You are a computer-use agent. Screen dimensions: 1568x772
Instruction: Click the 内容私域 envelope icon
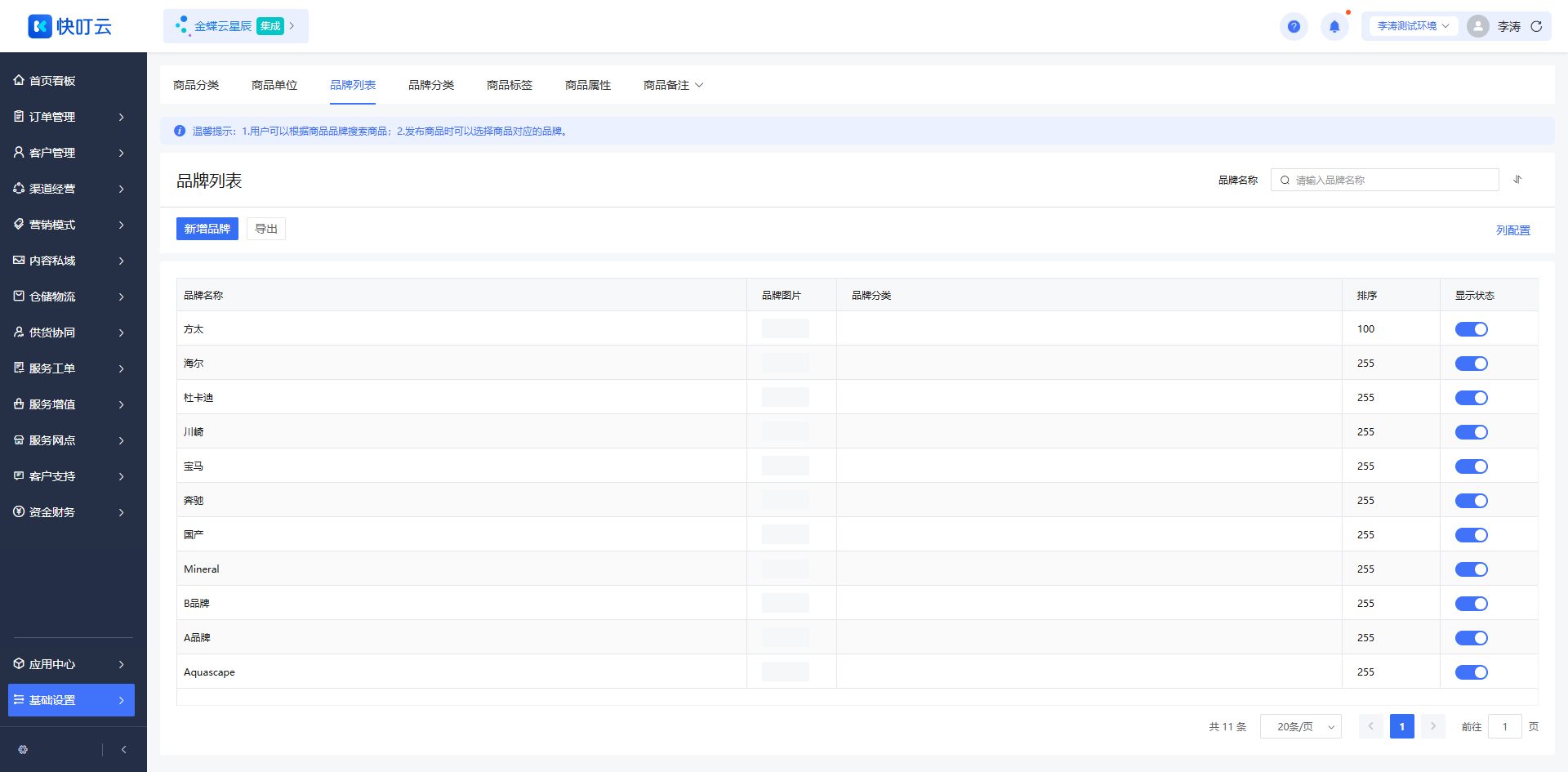point(19,260)
